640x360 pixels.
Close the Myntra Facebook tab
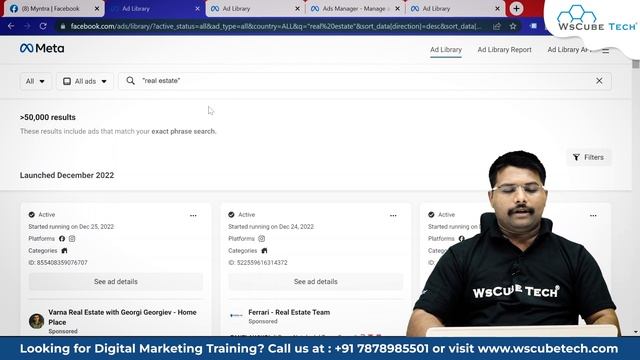click(x=97, y=9)
